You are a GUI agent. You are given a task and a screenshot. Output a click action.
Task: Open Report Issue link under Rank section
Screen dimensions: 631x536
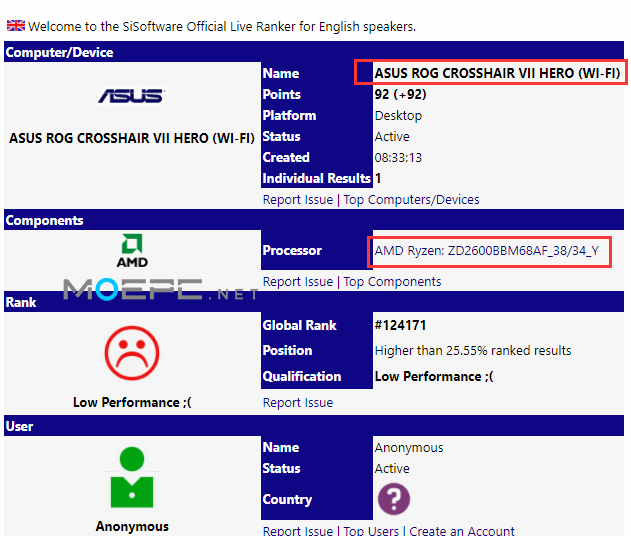click(298, 402)
